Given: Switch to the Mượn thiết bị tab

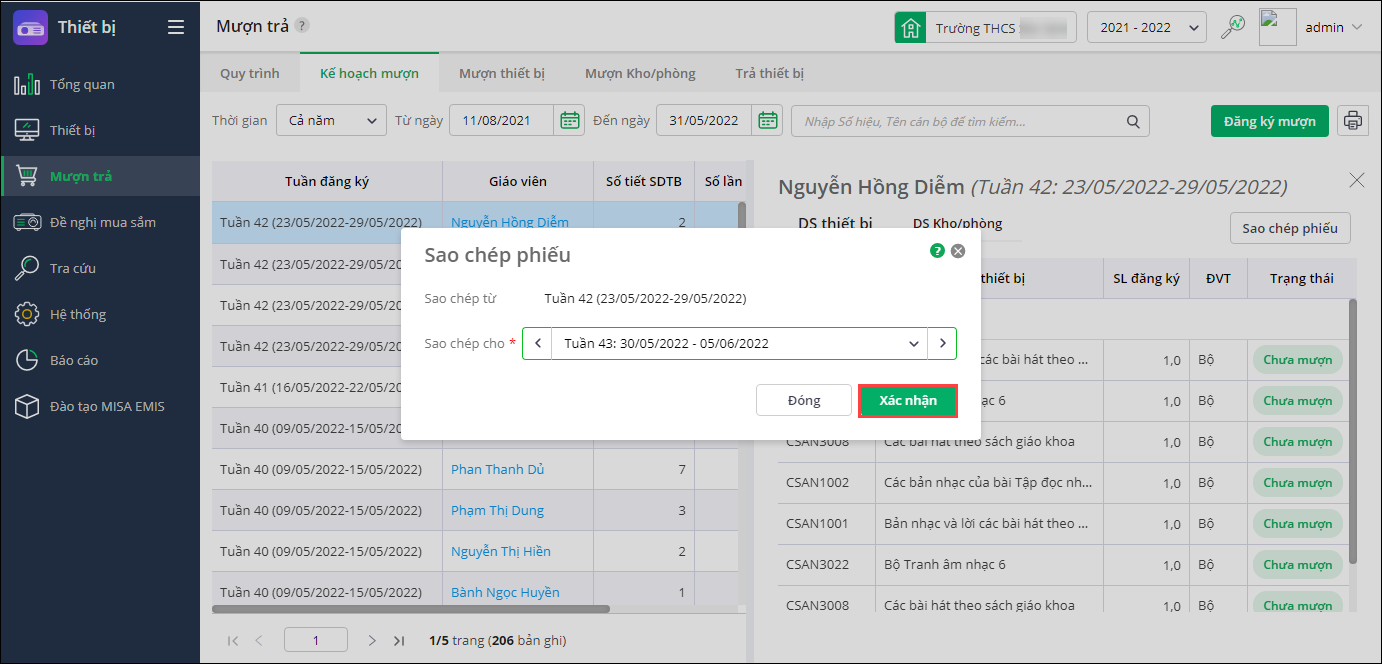Looking at the screenshot, I should click(502, 73).
